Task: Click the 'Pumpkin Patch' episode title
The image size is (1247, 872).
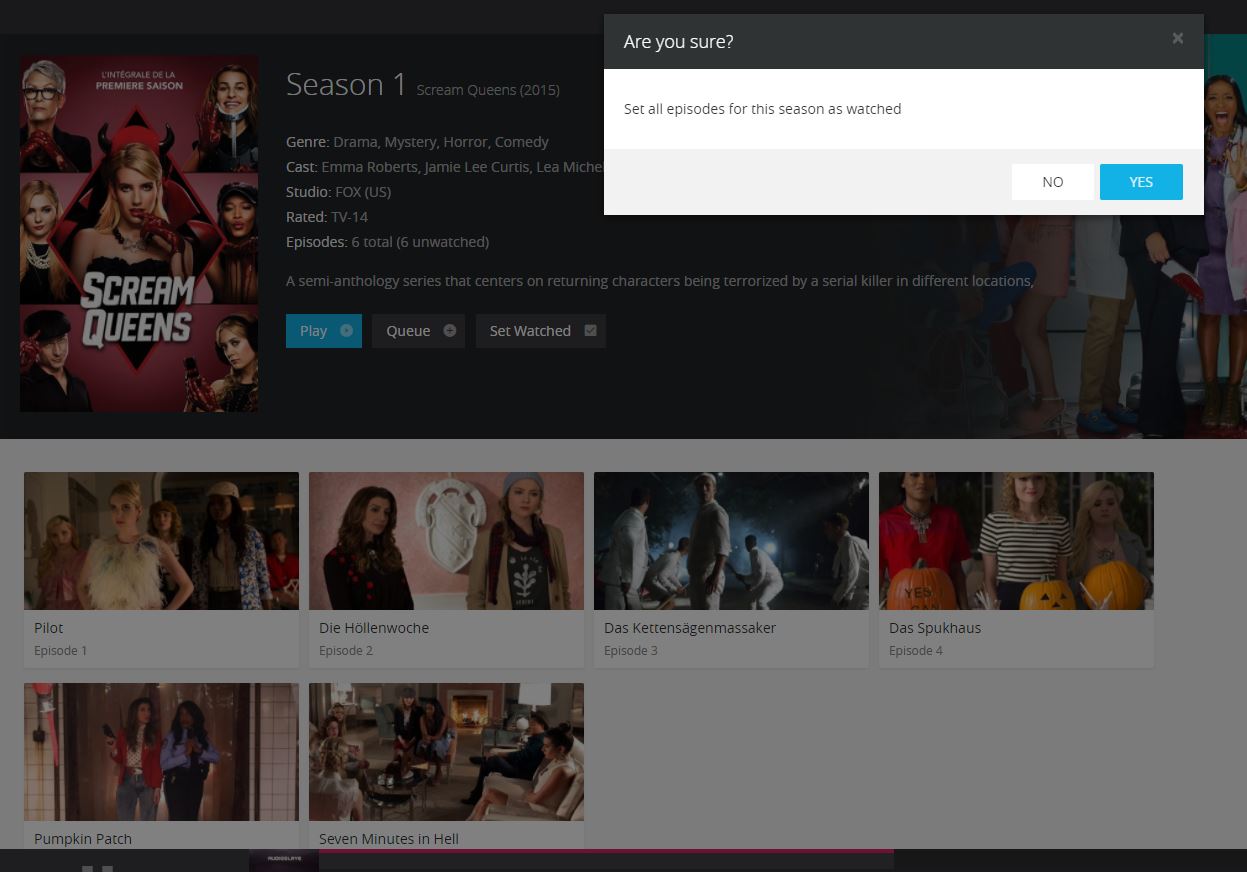Action: click(83, 839)
